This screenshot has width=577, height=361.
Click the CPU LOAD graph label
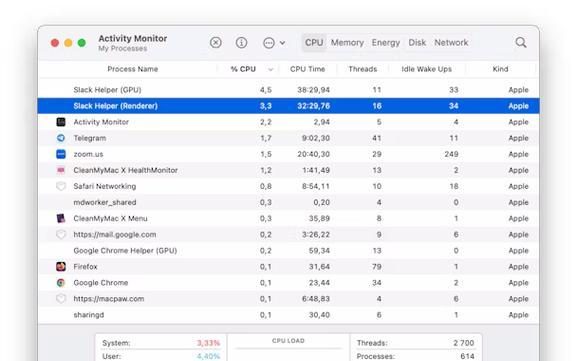click(288, 341)
